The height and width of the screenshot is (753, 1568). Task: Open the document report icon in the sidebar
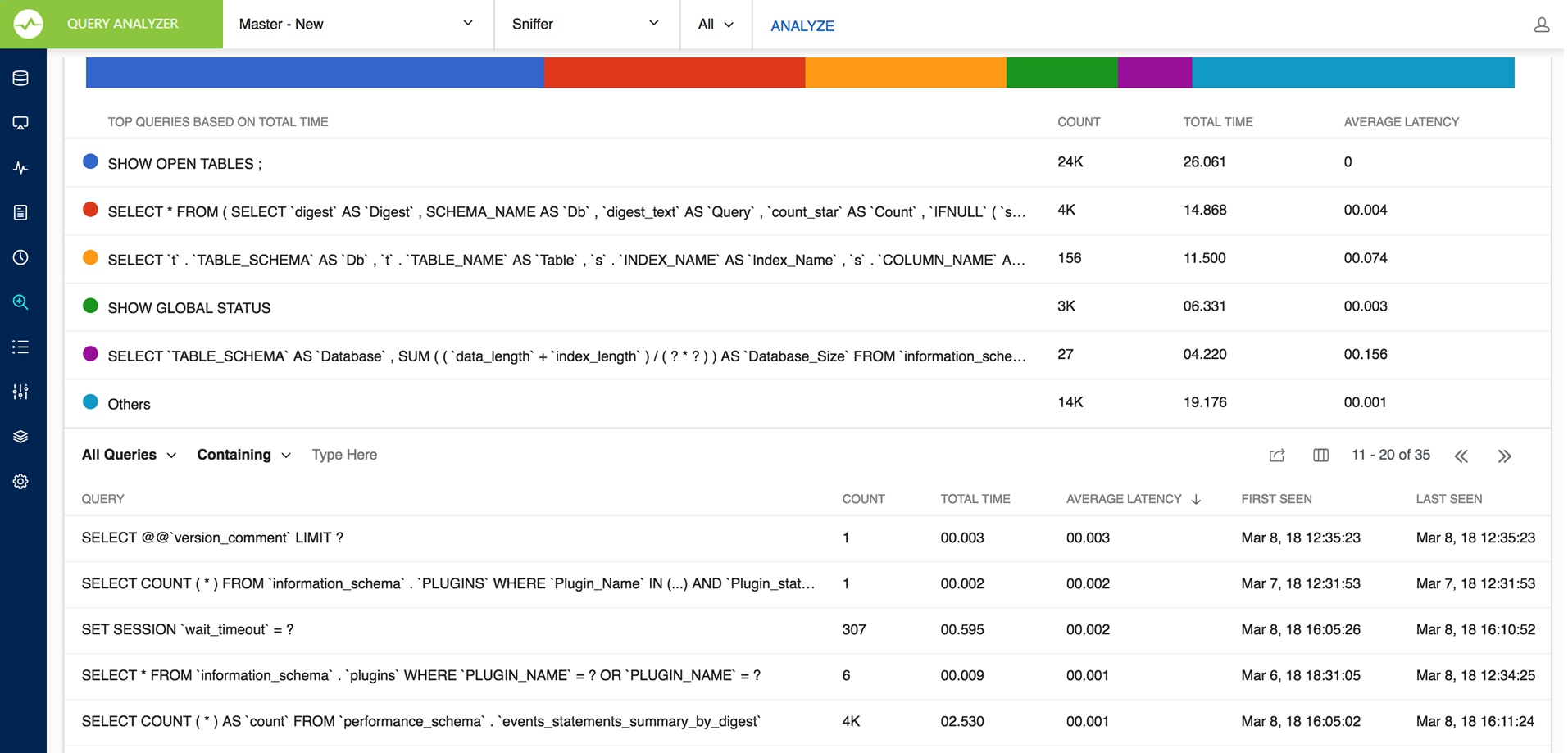pos(20,213)
